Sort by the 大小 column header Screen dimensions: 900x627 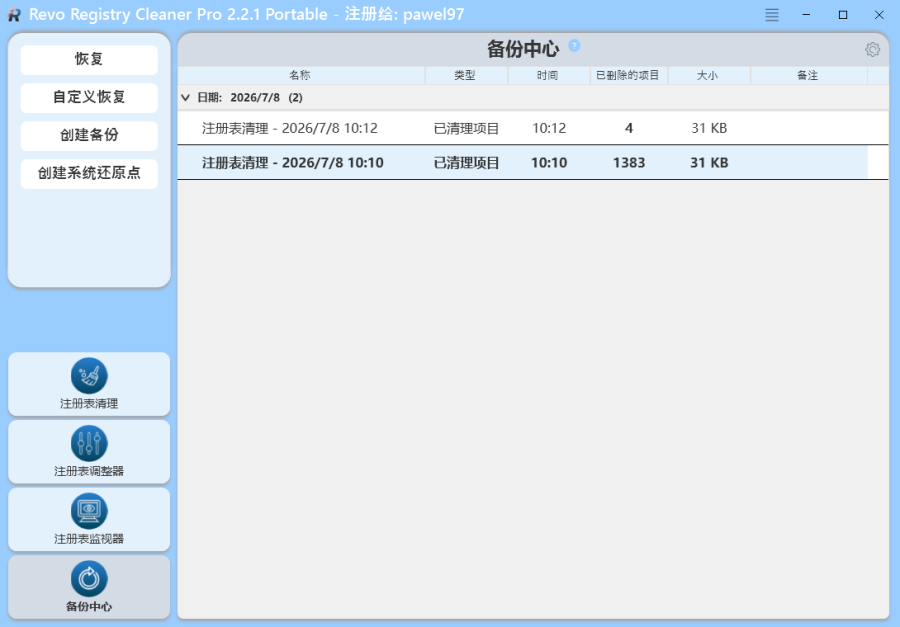tap(709, 75)
